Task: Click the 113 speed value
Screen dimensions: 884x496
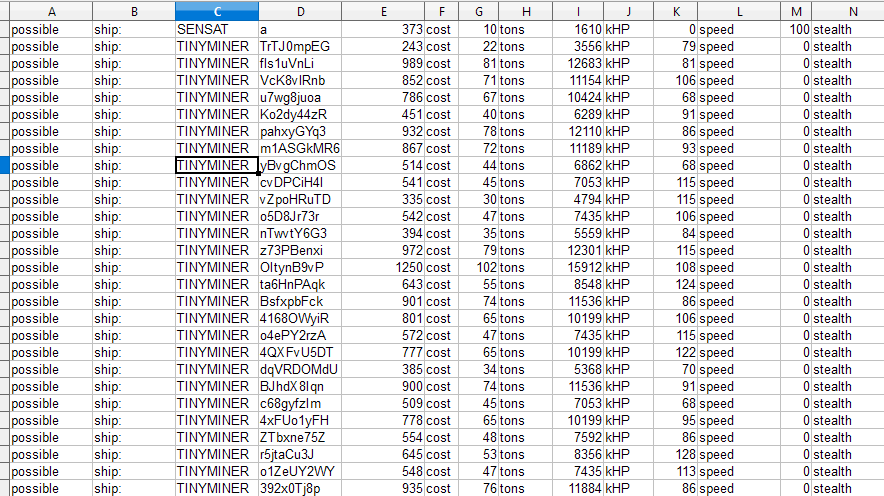Action: (x=675, y=471)
